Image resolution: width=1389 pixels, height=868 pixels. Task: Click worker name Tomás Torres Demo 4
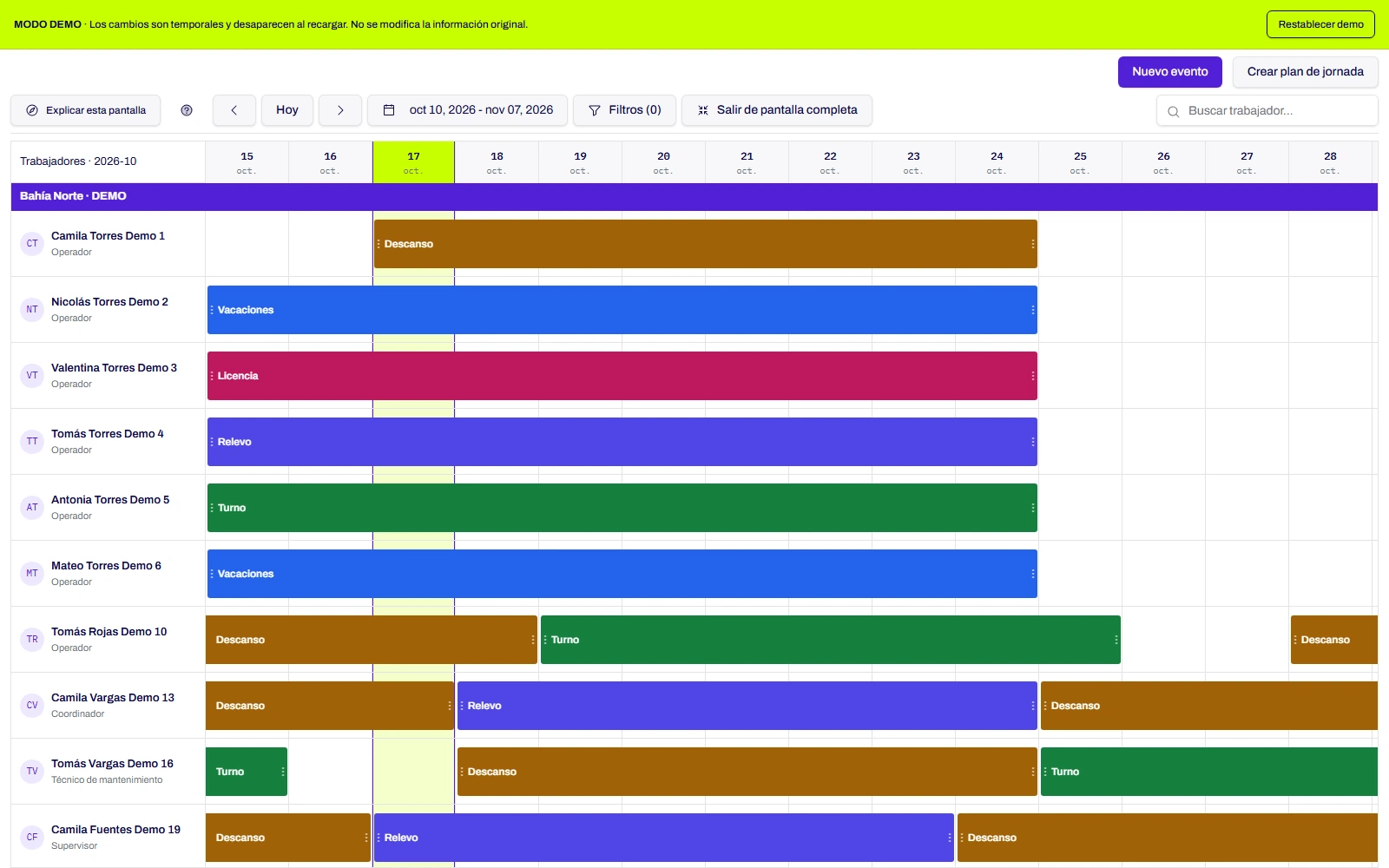click(x=108, y=434)
